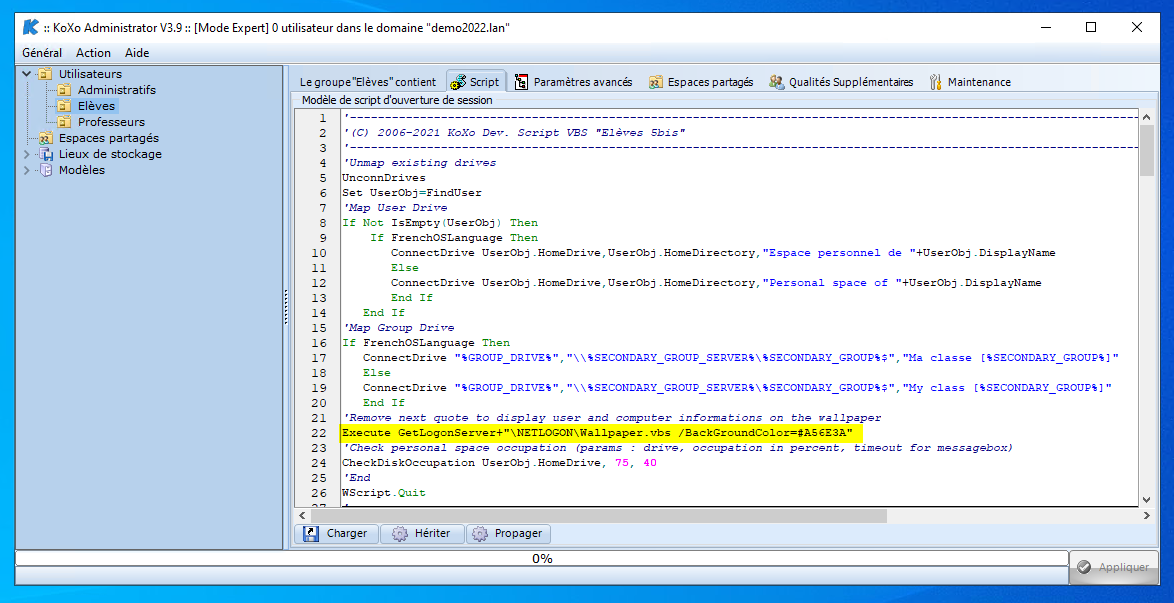Click the ConnectDrive line with "My class"
The width and height of the screenshot is (1174, 603).
click(737, 388)
